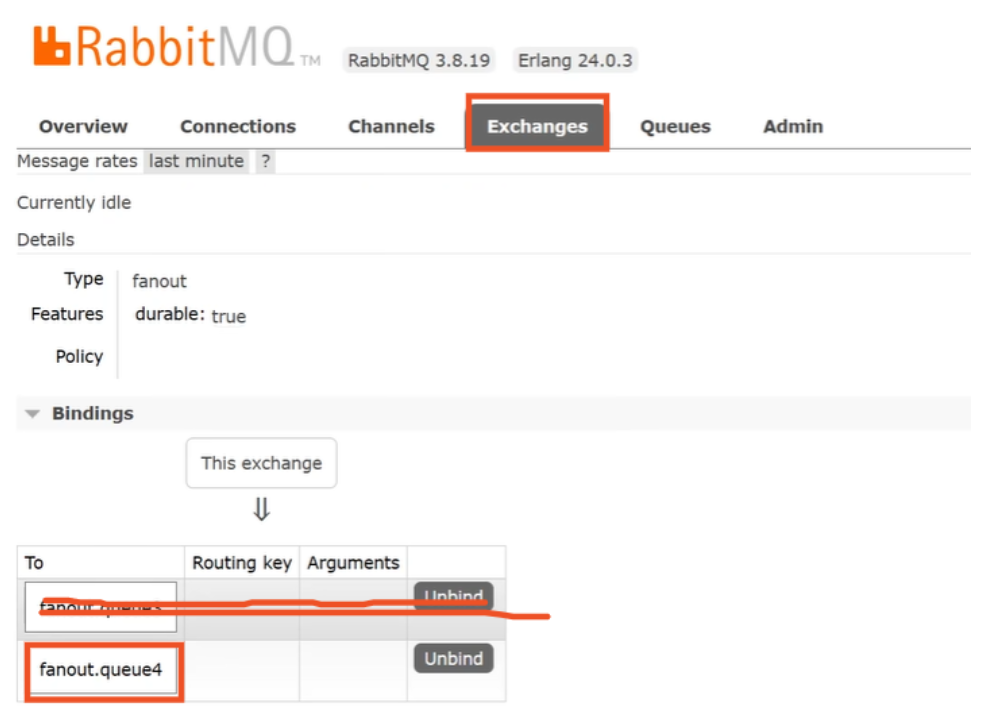Click the 'Message rates' label
The image size is (999, 718).
[77, 161]
